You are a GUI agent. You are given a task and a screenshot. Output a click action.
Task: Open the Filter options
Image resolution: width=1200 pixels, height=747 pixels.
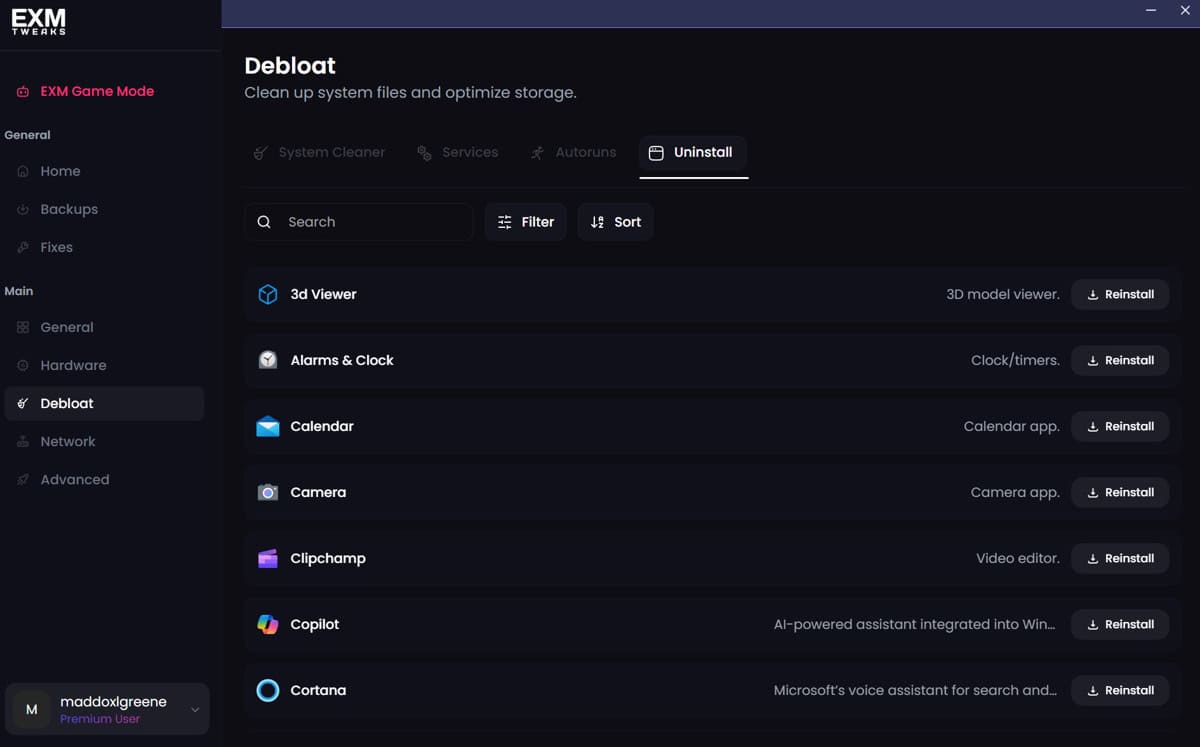tap(525, 222)
